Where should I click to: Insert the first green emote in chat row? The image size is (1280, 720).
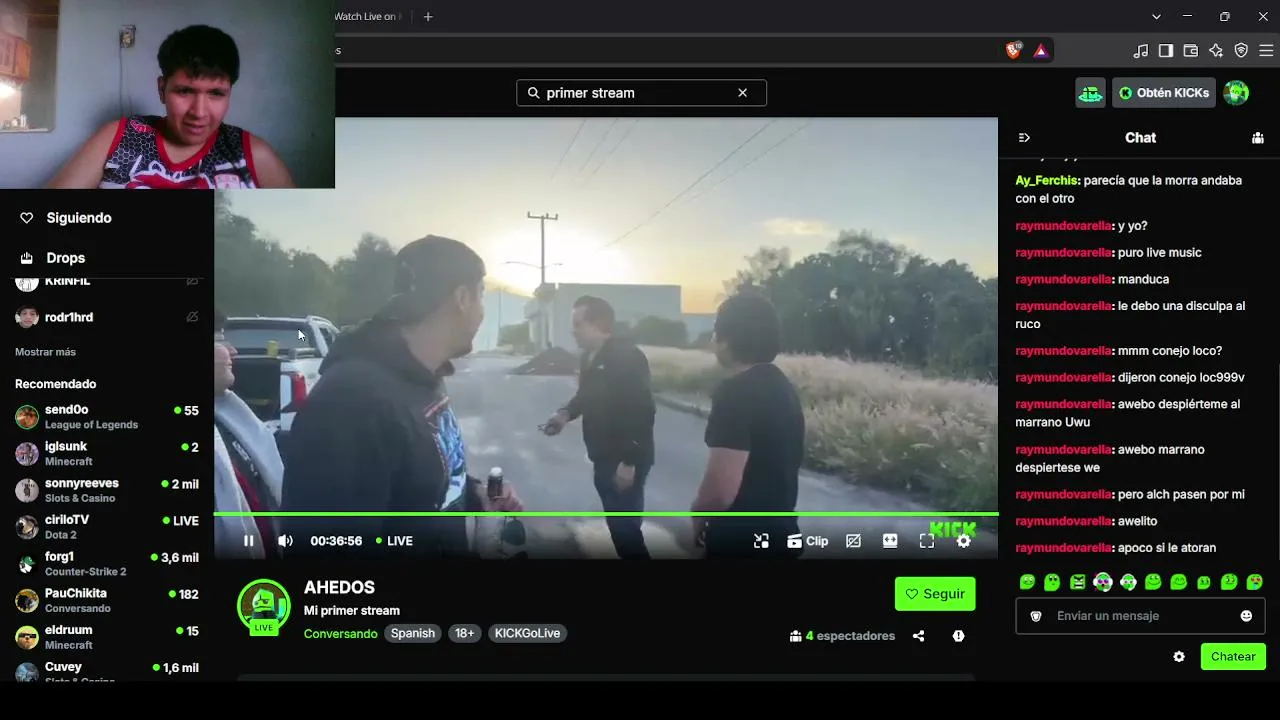pyautogui.click(x=1027, y=582)
